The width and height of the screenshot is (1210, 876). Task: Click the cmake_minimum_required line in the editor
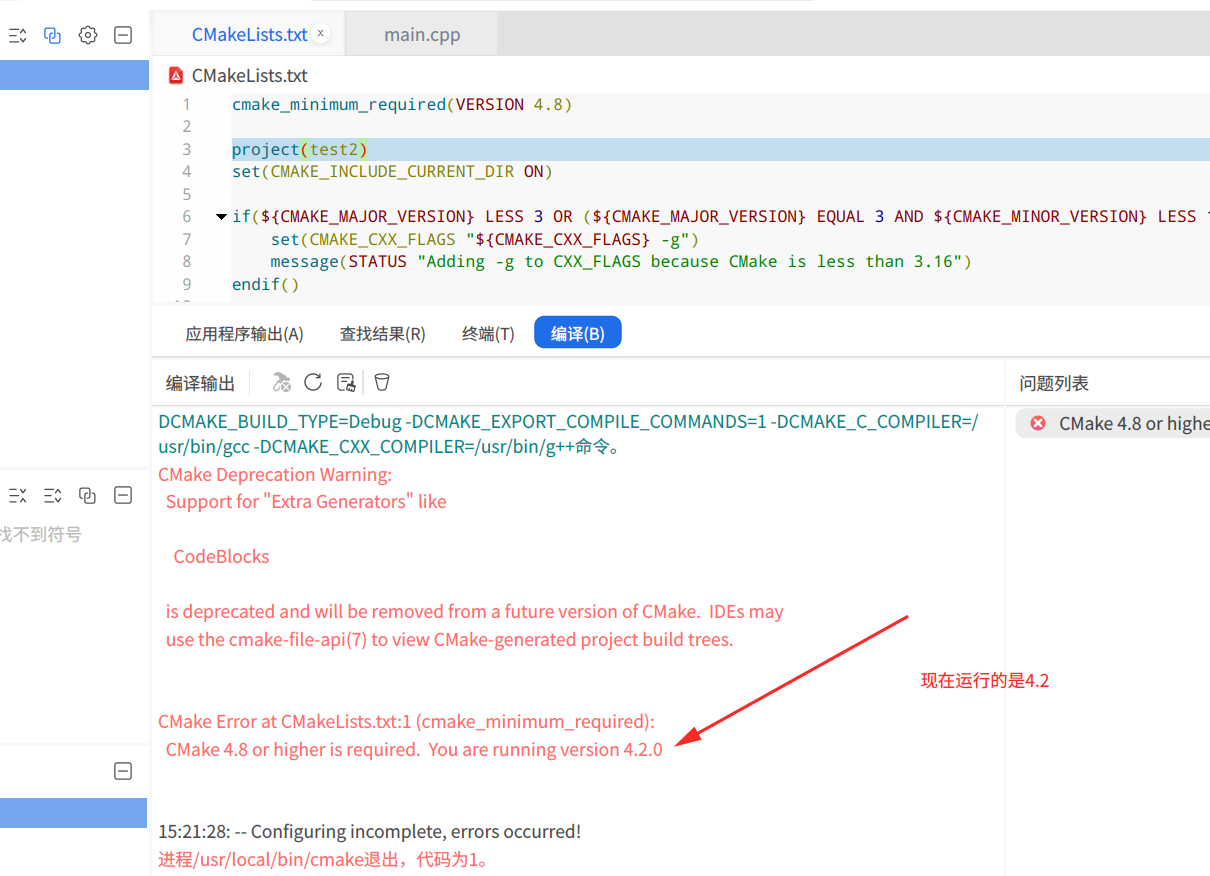(x=402, y=105)
